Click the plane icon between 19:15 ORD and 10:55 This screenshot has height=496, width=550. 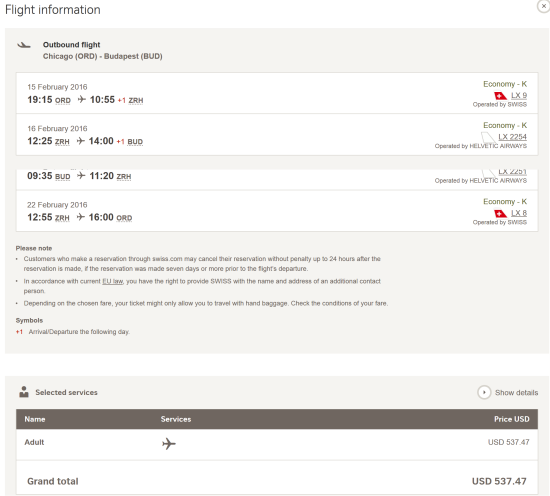[x=81, y=100]
